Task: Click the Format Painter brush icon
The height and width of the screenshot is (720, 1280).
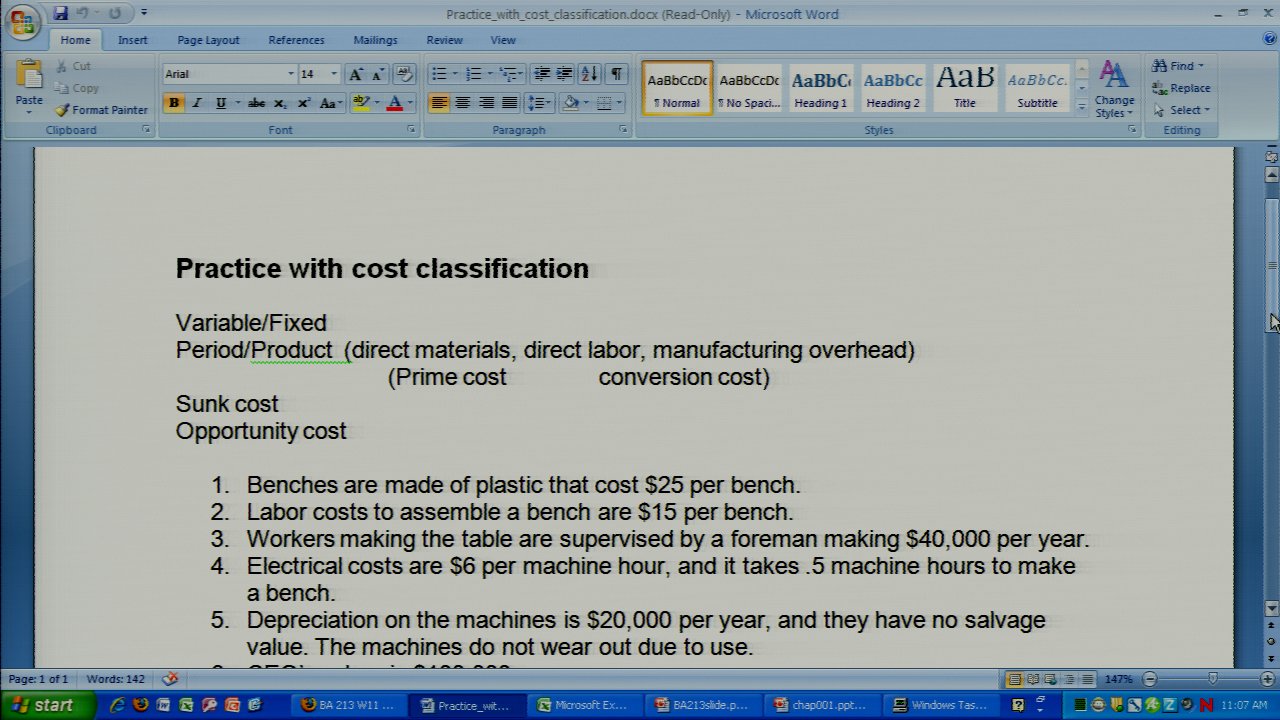Action: point(62,110)
